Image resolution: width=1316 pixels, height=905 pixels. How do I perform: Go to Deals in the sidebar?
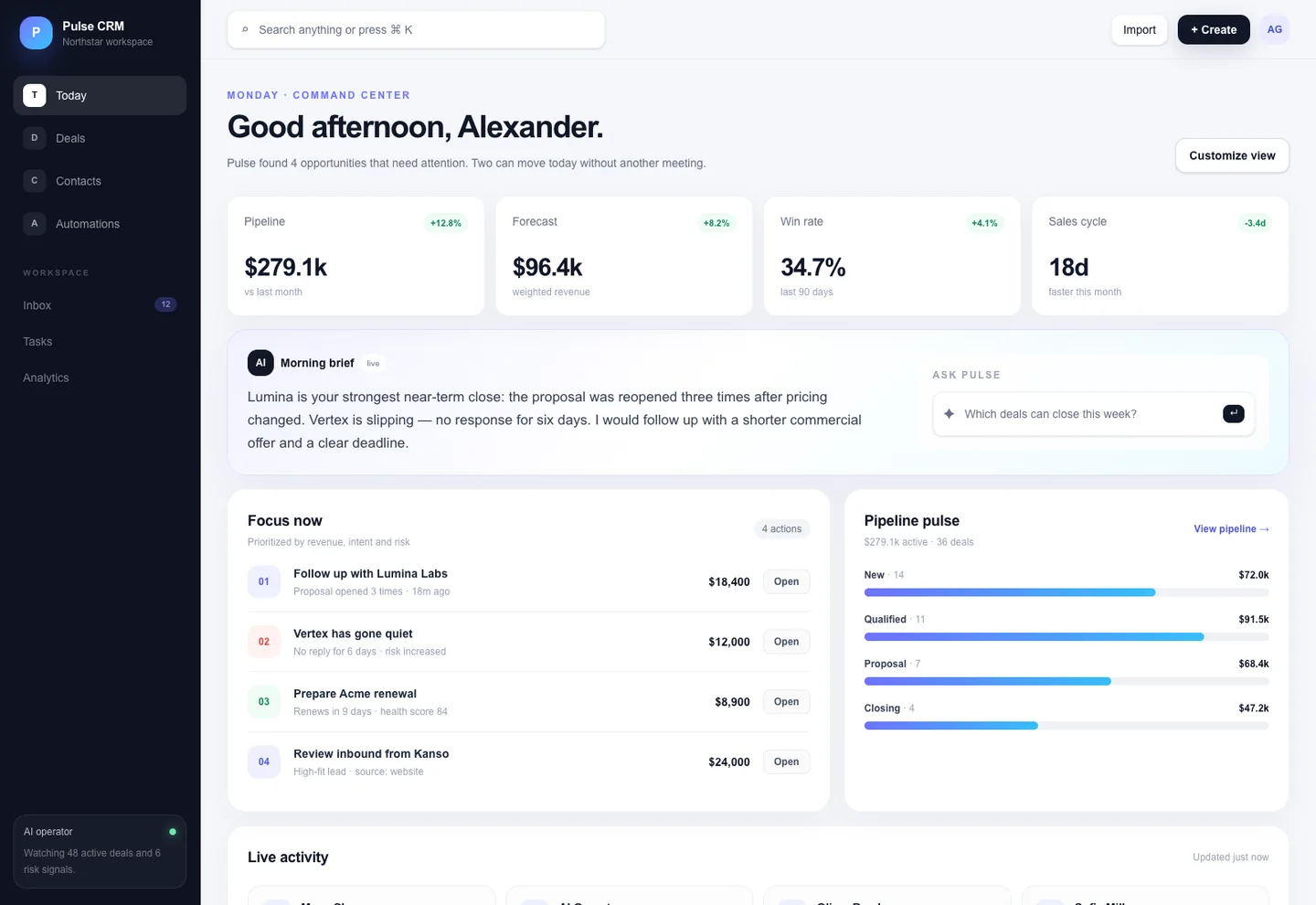point(100,138)
